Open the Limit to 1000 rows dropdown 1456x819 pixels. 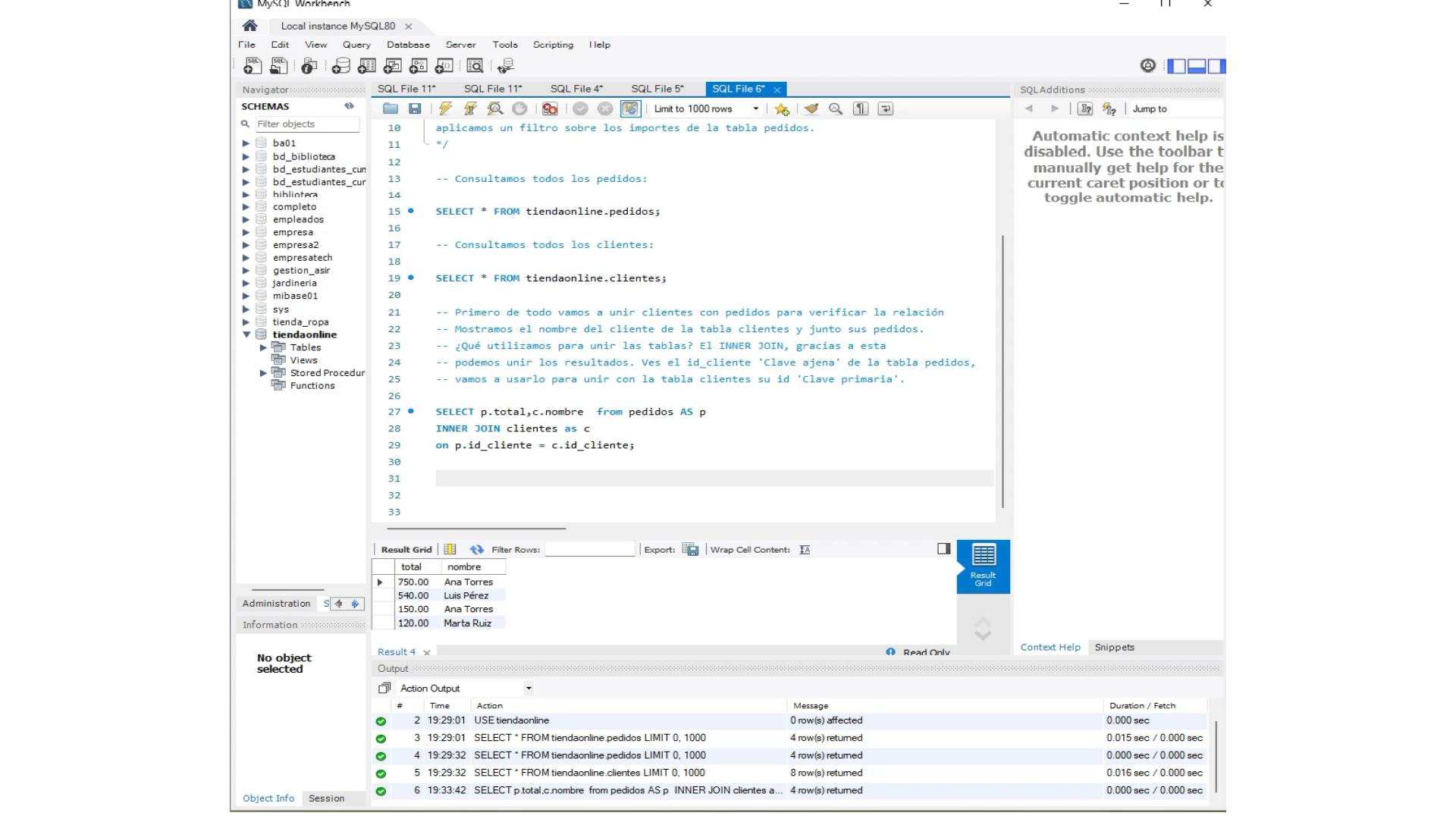click(x=755, y=108)
